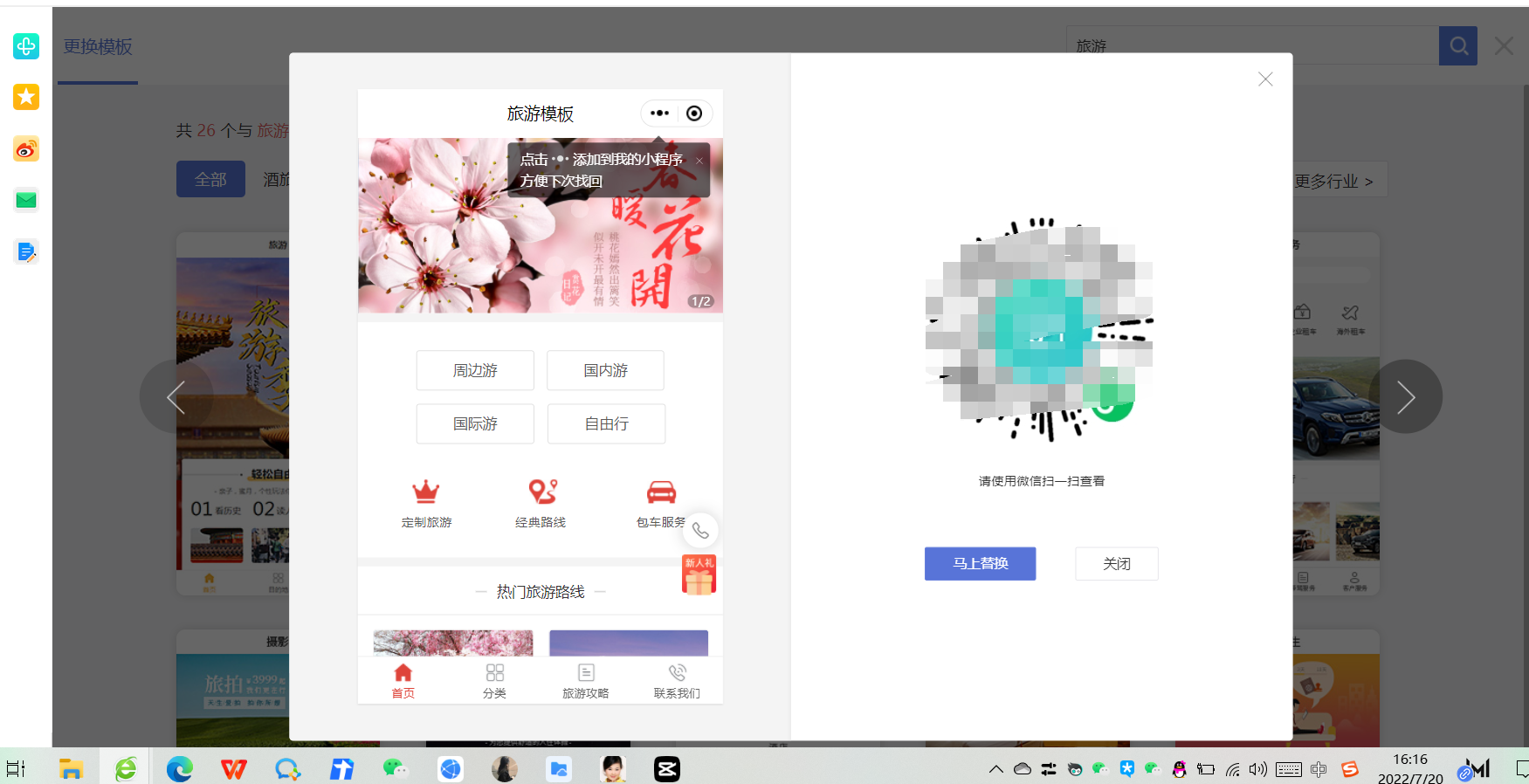Click the 周边游 button
The width and height of the screenshot is (1529, 784).
pos(475,370)
